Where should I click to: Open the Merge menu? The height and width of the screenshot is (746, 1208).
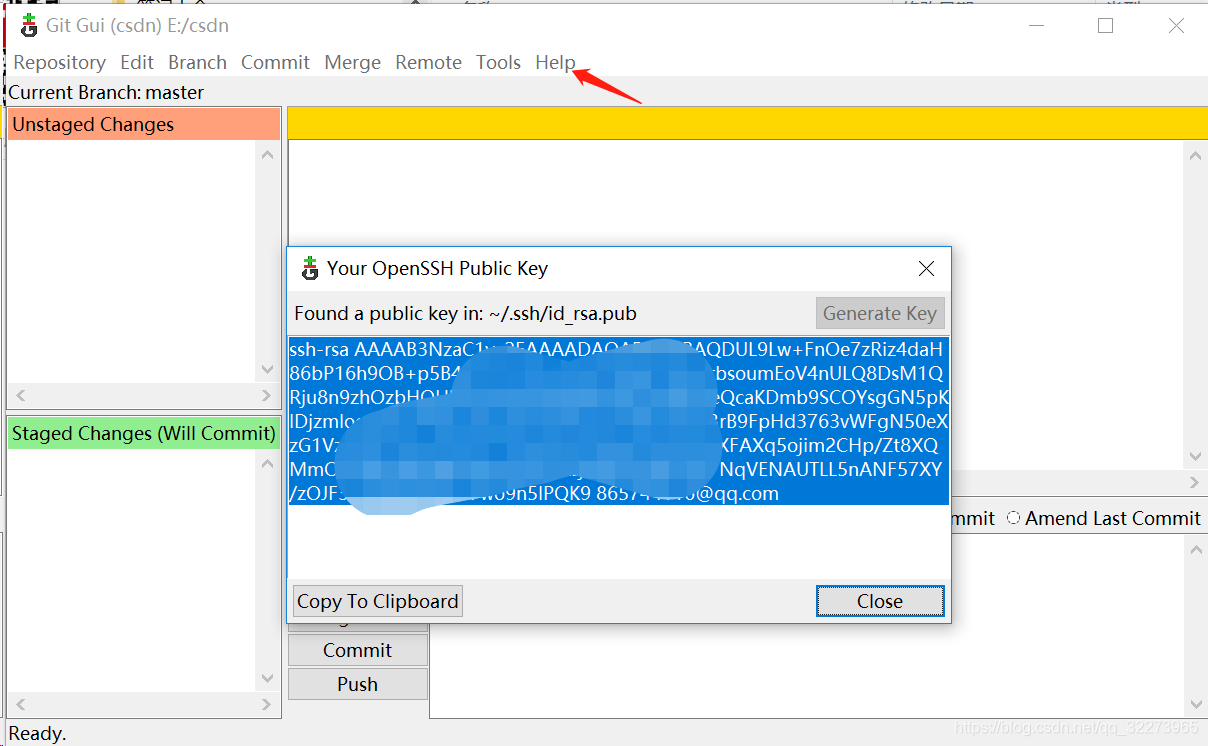pos(352,62)
